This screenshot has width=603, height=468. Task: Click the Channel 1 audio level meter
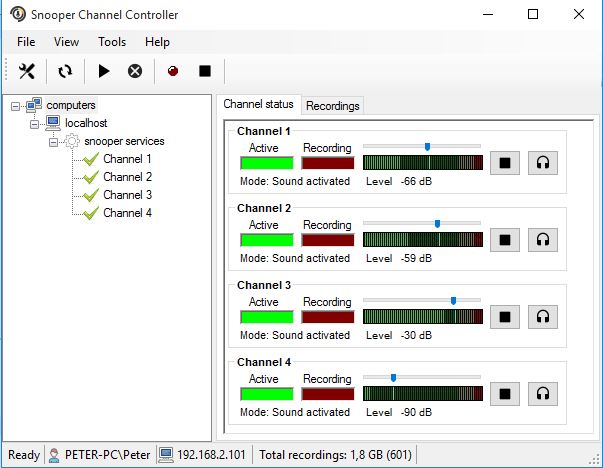pyautogui.click(x=423, y=163)
